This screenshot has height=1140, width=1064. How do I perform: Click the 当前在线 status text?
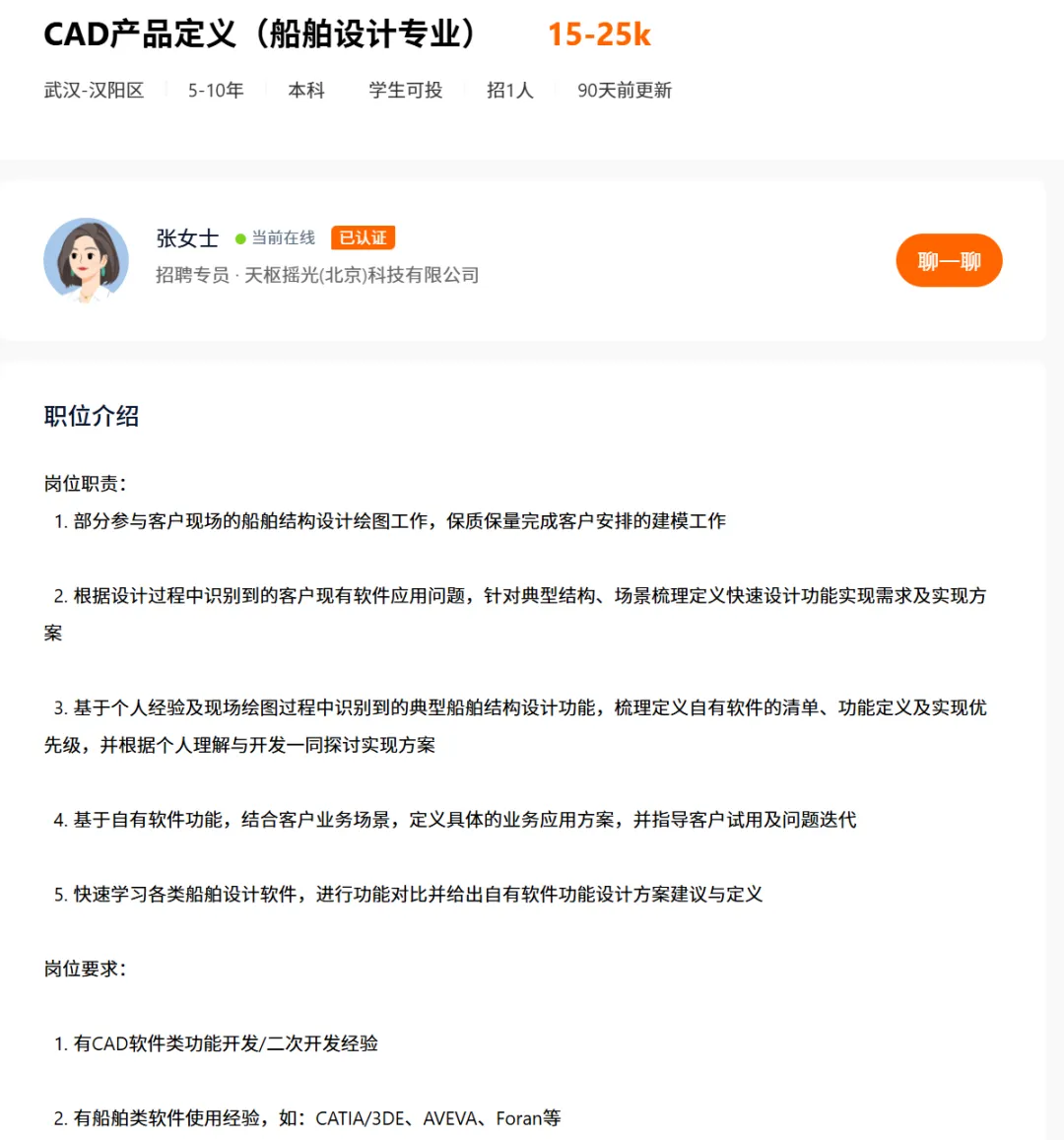(284, 237)
